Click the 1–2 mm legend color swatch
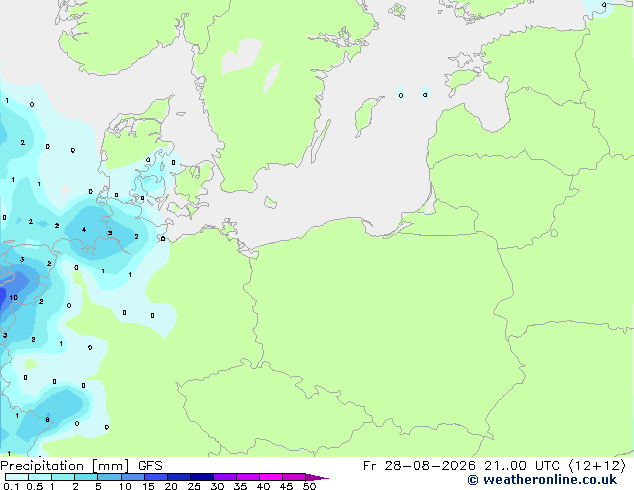Image resolution: width=634 pixels, height=490 pixels. click(63, 477)
